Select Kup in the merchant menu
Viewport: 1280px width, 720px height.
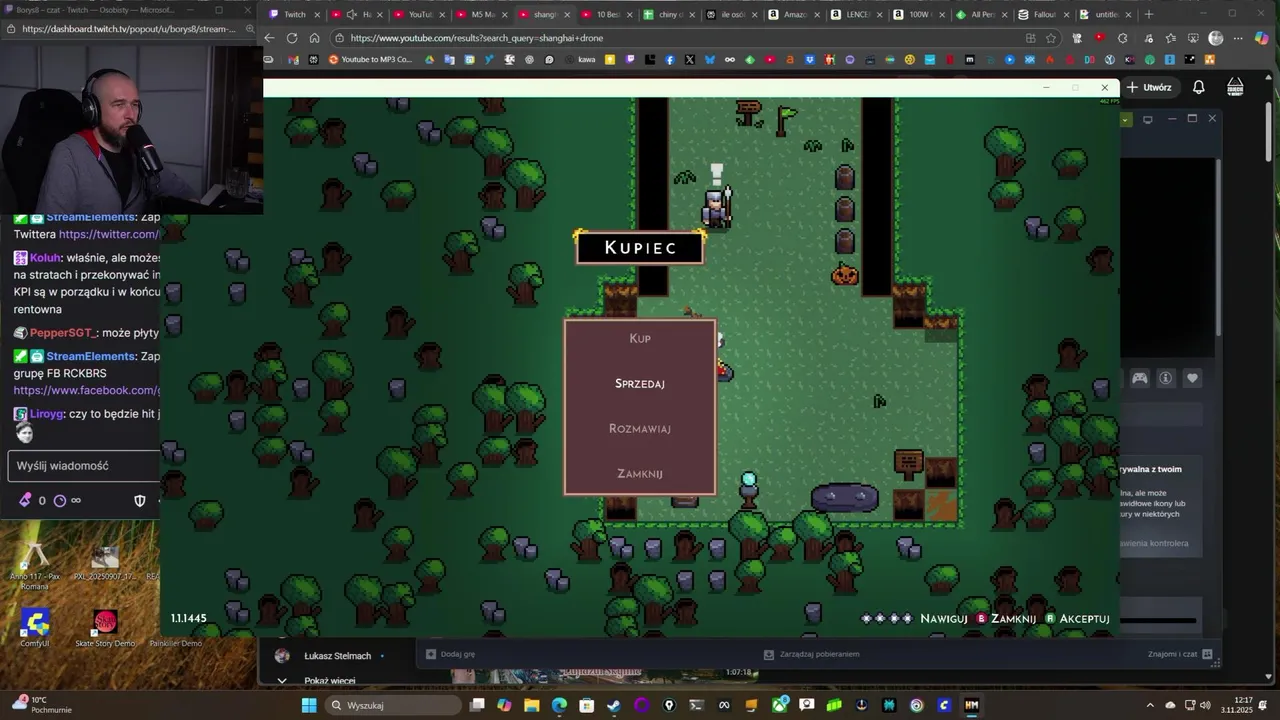(x=640, y=338)
